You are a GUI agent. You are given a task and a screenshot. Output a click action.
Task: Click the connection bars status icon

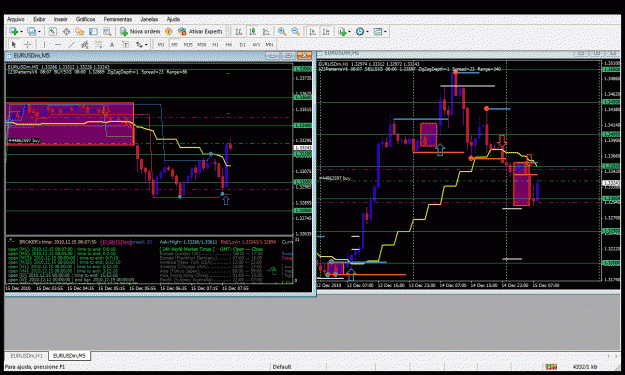[551, 367]
